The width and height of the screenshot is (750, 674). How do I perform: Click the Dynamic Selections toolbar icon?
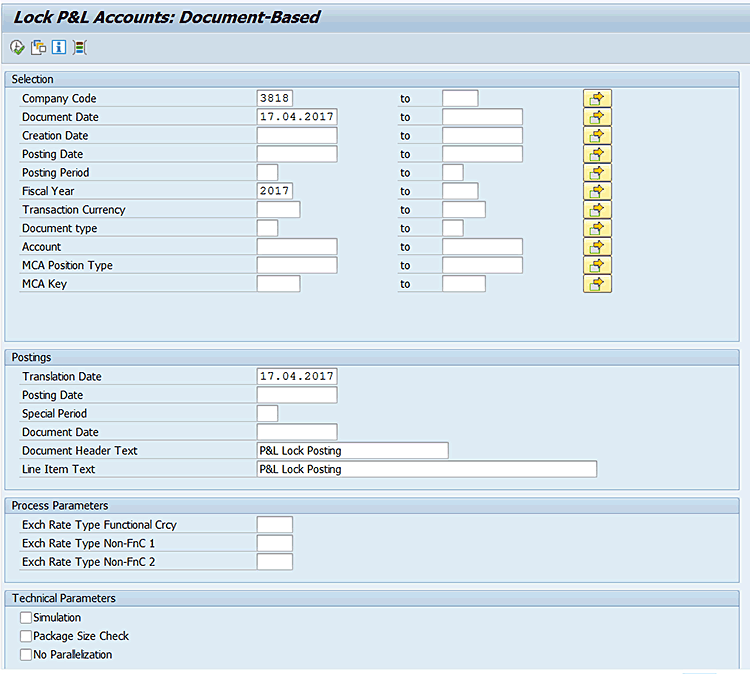(x=79, y=47)
